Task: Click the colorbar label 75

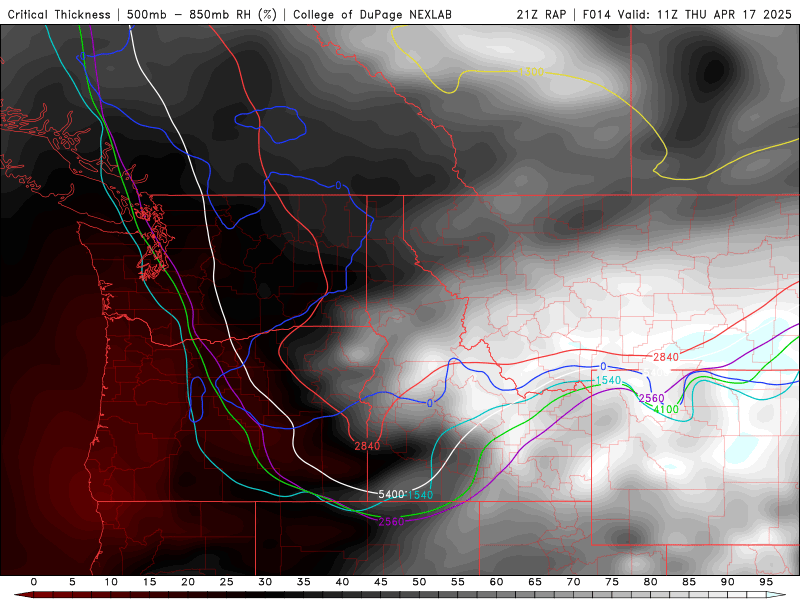Action: click(612, 582)
